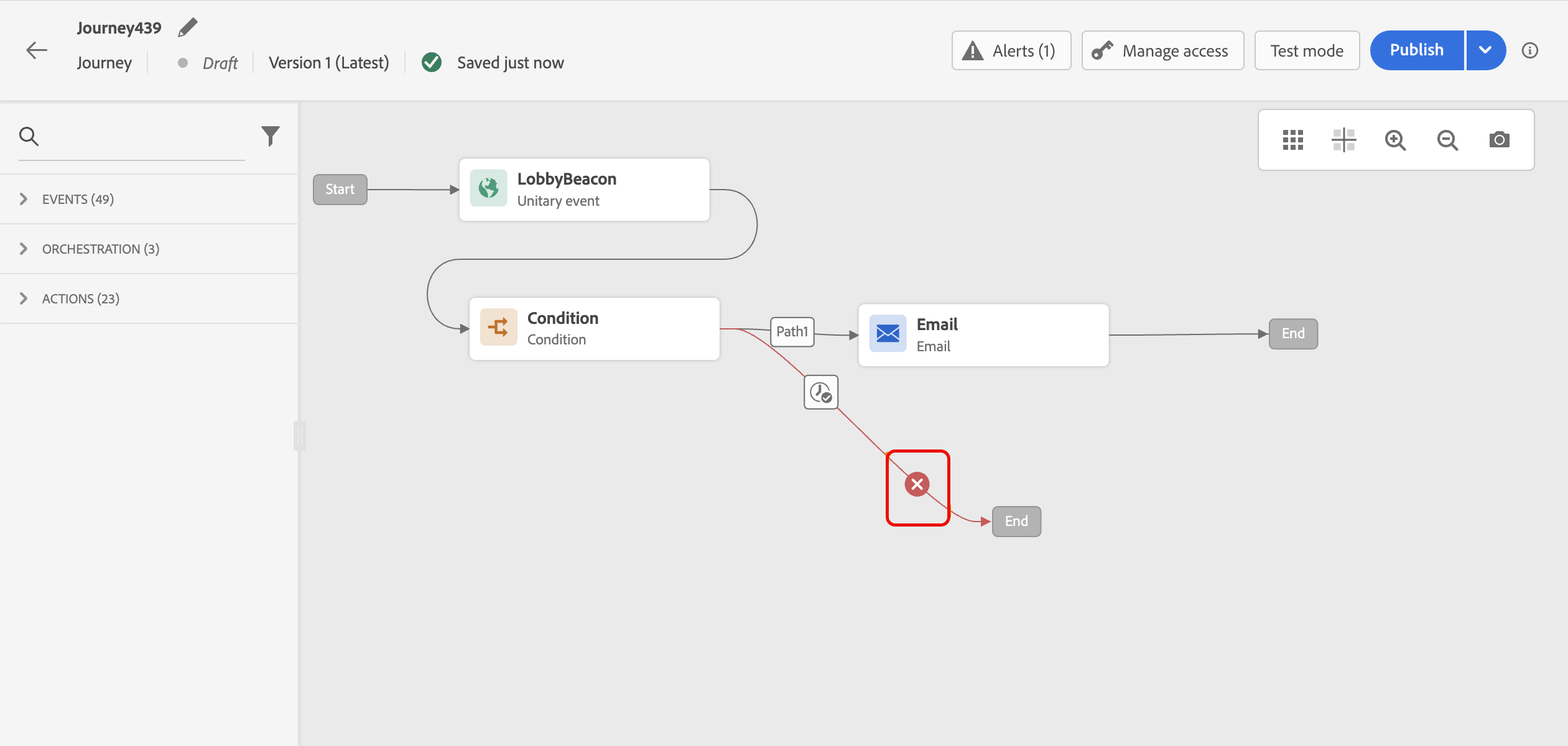1568x746 pixels.
Task: Select the Path1 label
Action: tap(792, 331)
